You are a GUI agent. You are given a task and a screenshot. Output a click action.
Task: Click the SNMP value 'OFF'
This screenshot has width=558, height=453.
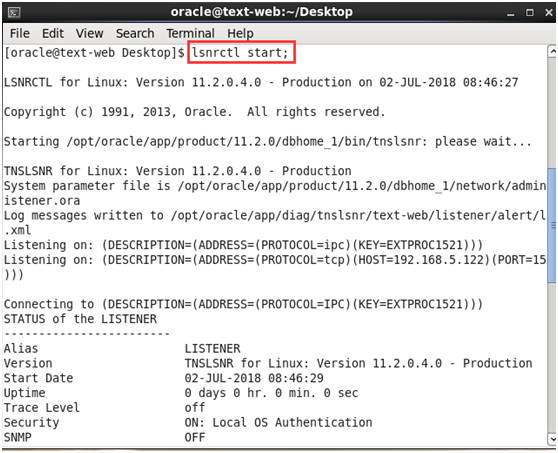(195, 437)
